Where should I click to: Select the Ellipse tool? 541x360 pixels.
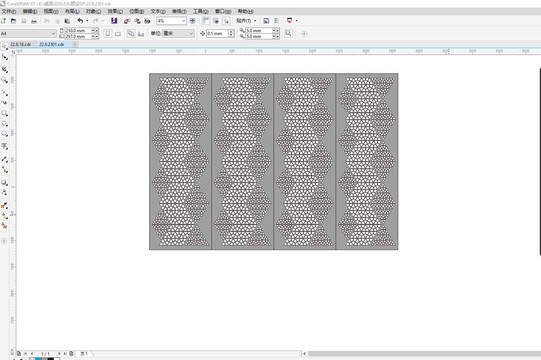coord(4,124)
